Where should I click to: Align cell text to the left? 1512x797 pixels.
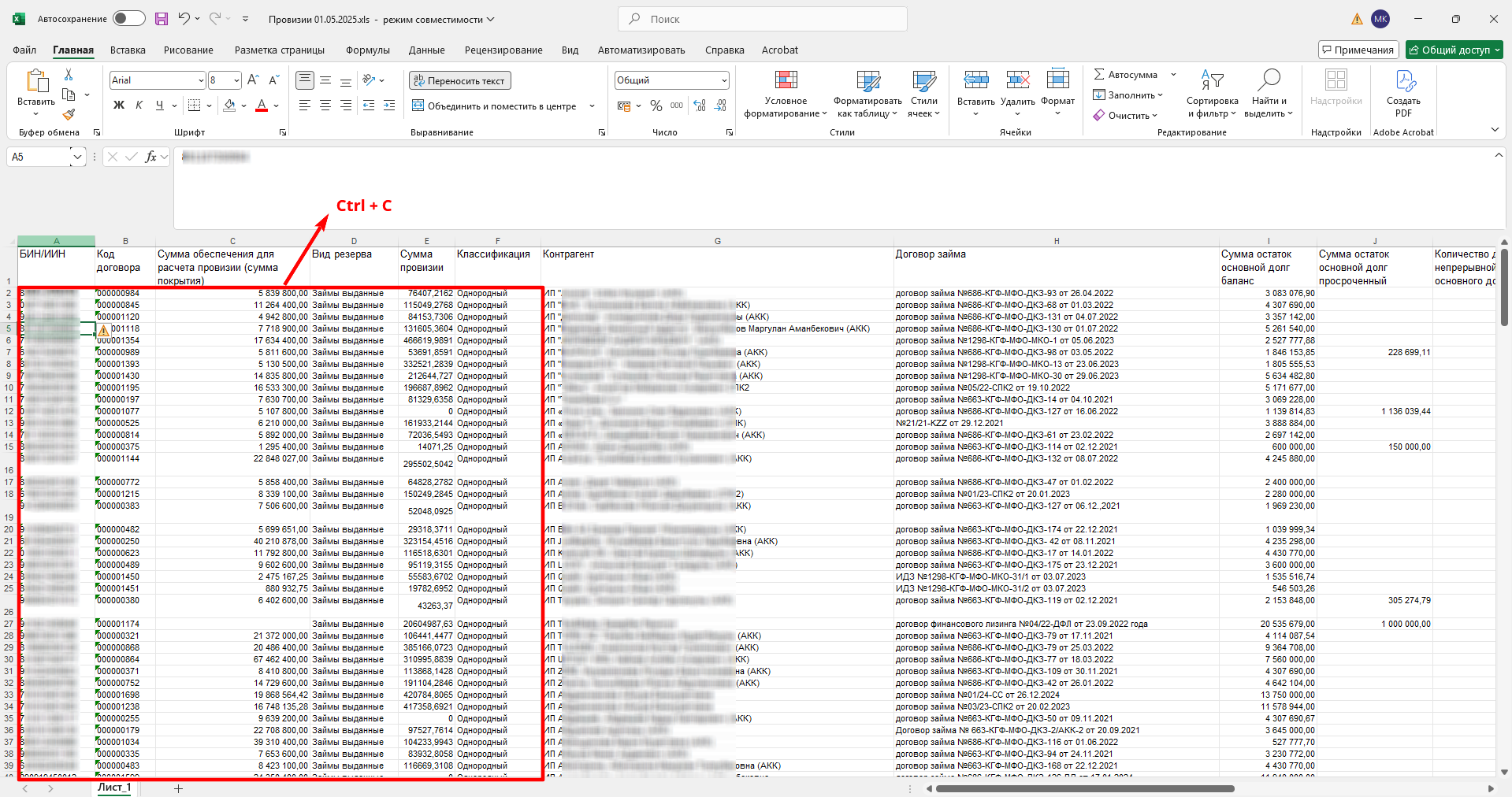(305, 106)
